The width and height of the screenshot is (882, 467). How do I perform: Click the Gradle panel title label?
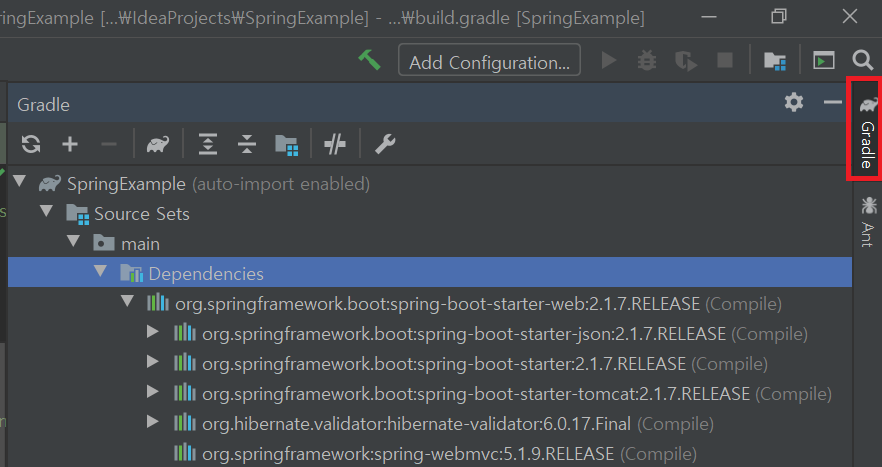[43, 105]
